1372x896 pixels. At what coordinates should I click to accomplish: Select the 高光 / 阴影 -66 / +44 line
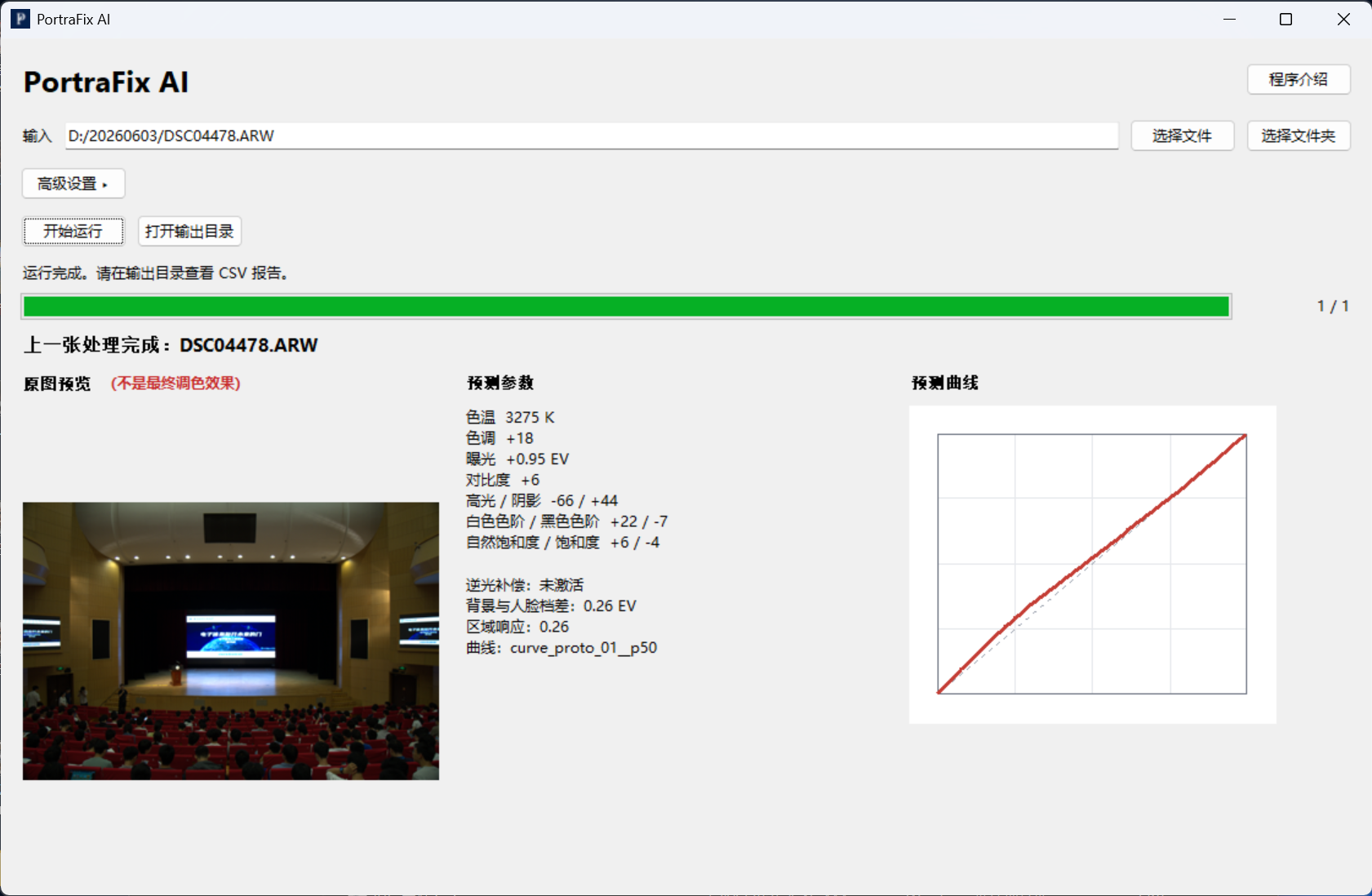(x=542, y=500)
